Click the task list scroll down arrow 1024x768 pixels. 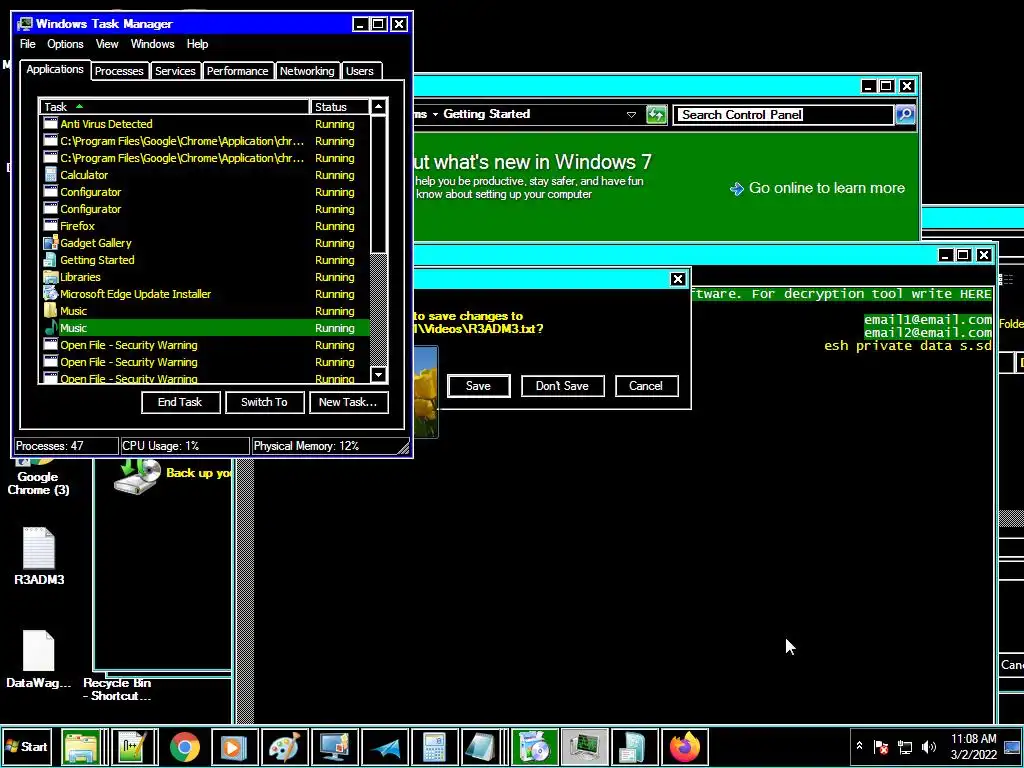(379, 374)
